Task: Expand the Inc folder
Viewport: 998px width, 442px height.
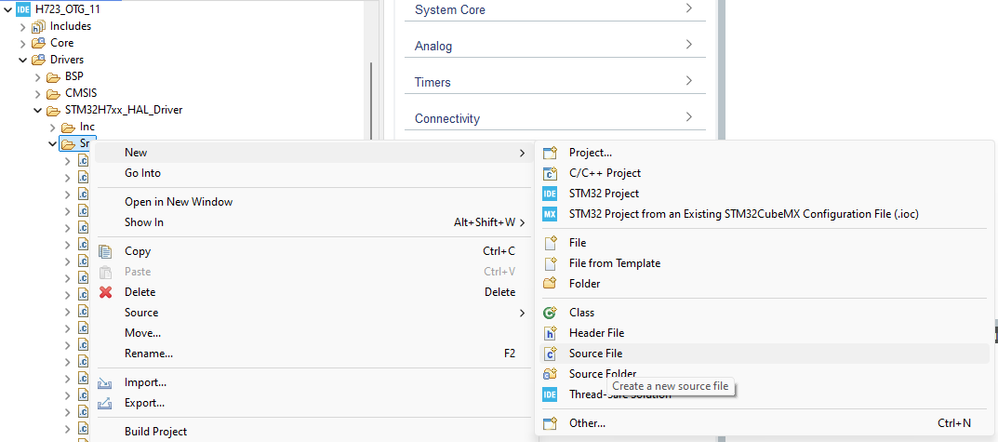Action: click(x=53, y=127)
